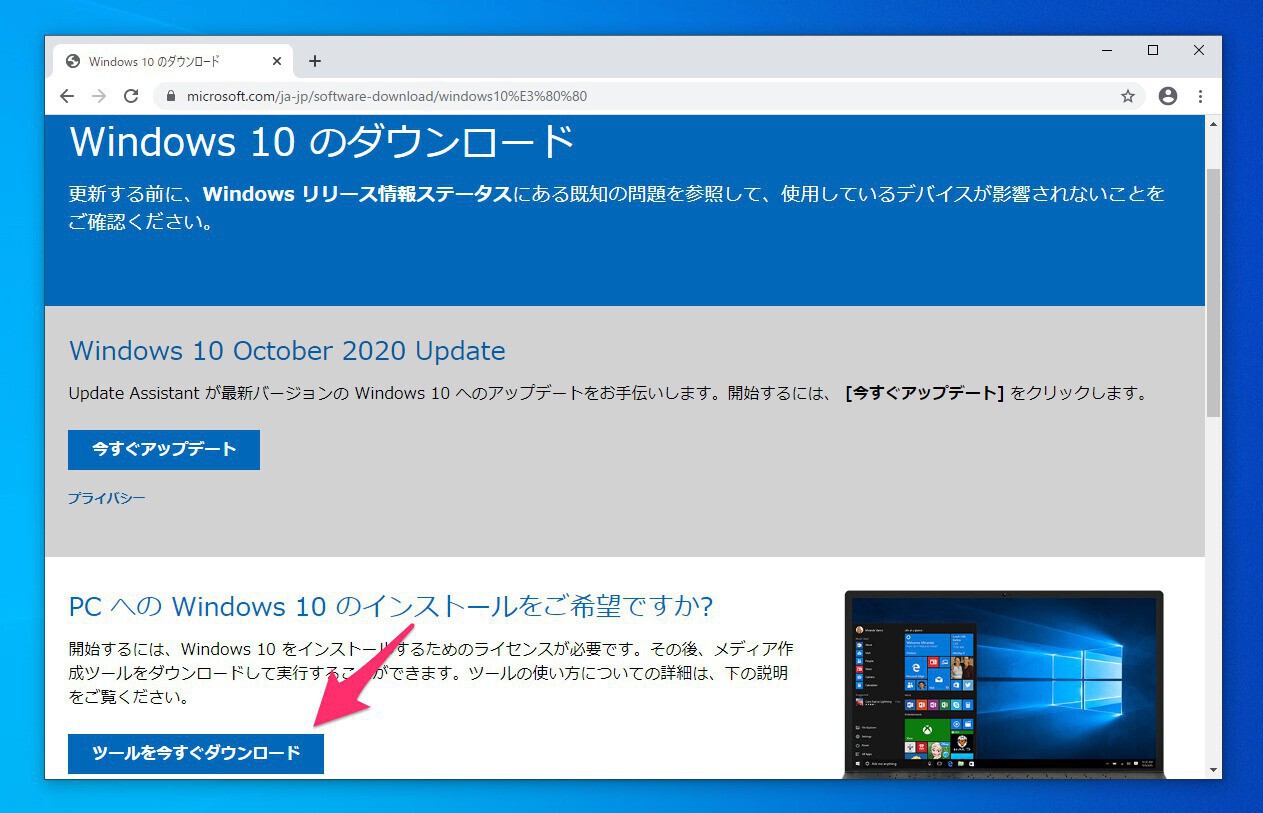The image size is (1263, 813).
Task: Click the ツールを今すぐダウンロード button
Action: coord(196,753)
